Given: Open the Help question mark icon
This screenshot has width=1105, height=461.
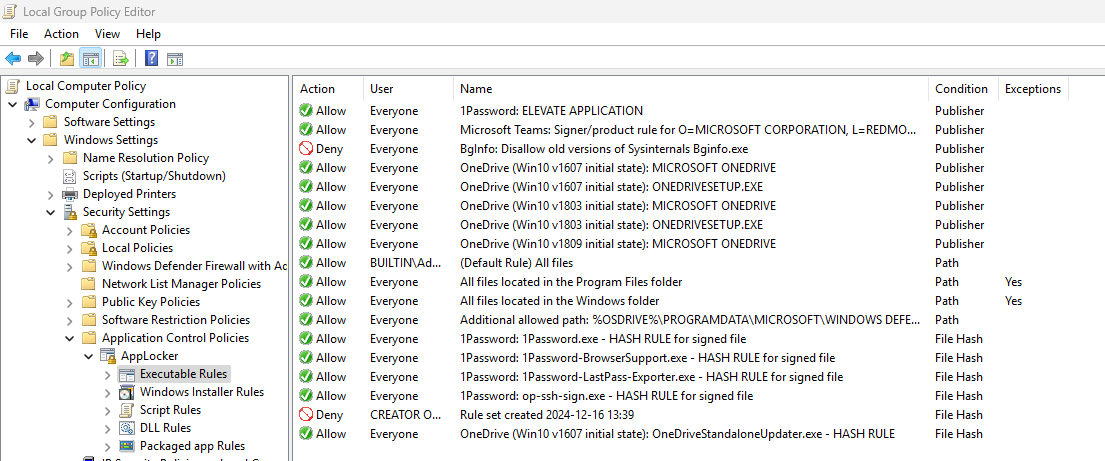Looking at the screenshot, I should click(151, 59).
